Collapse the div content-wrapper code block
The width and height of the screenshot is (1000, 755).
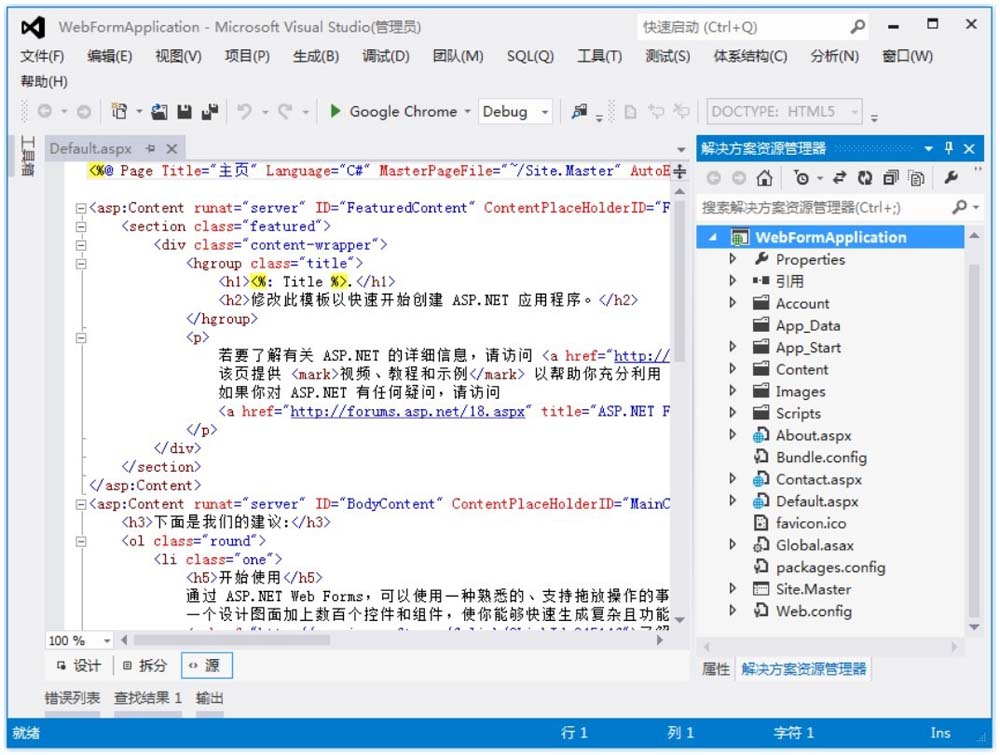point(81,245)
